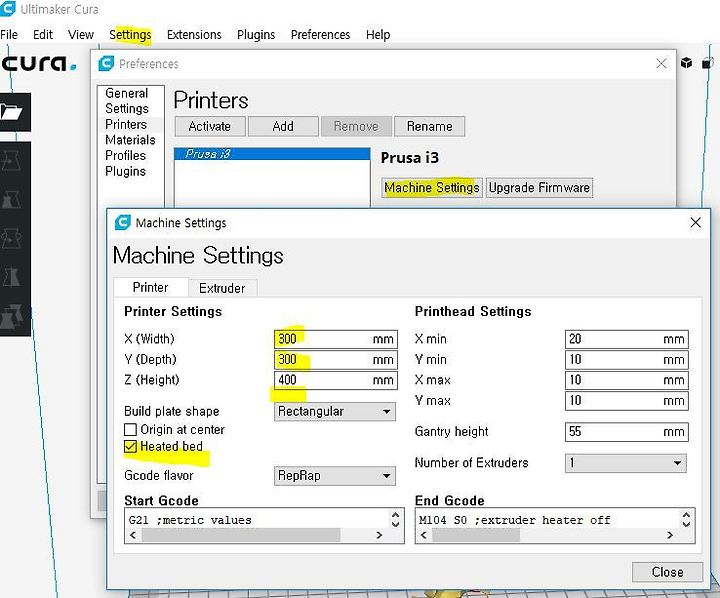This screenshot has height=598, width=720.
Task: Select Settings in Preferences sidebar
Action: pos(127,108)
